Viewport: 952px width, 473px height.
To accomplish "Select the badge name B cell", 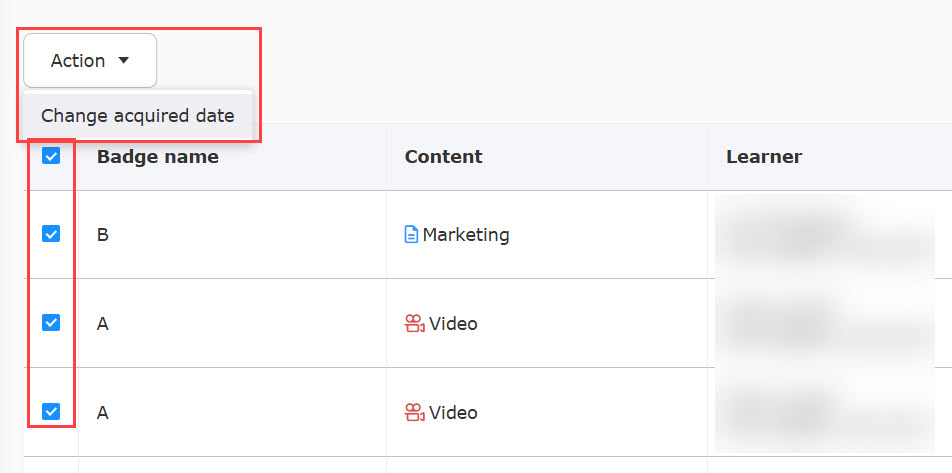I will coord(103,235).
